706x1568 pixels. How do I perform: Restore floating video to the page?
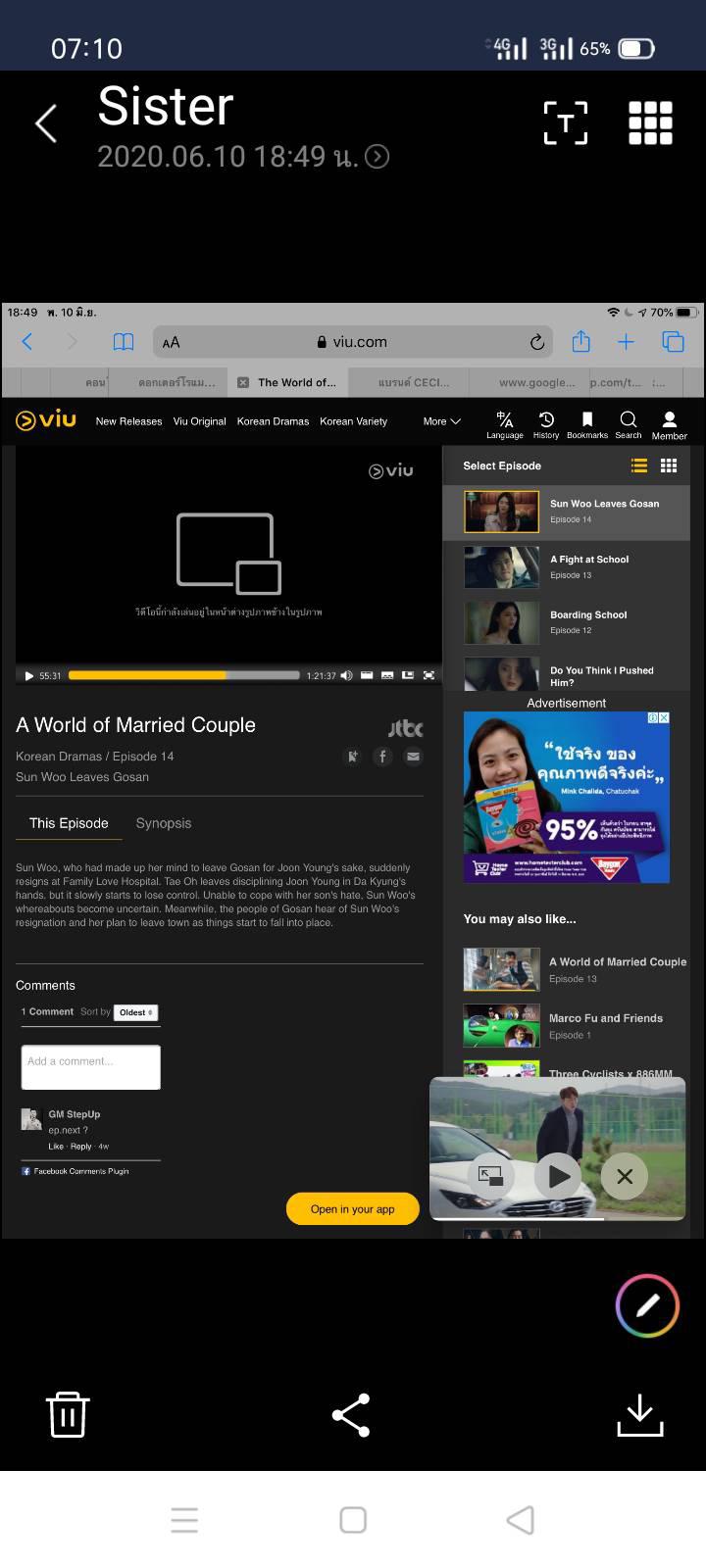pyautogui.click(x=490, y=1176)
